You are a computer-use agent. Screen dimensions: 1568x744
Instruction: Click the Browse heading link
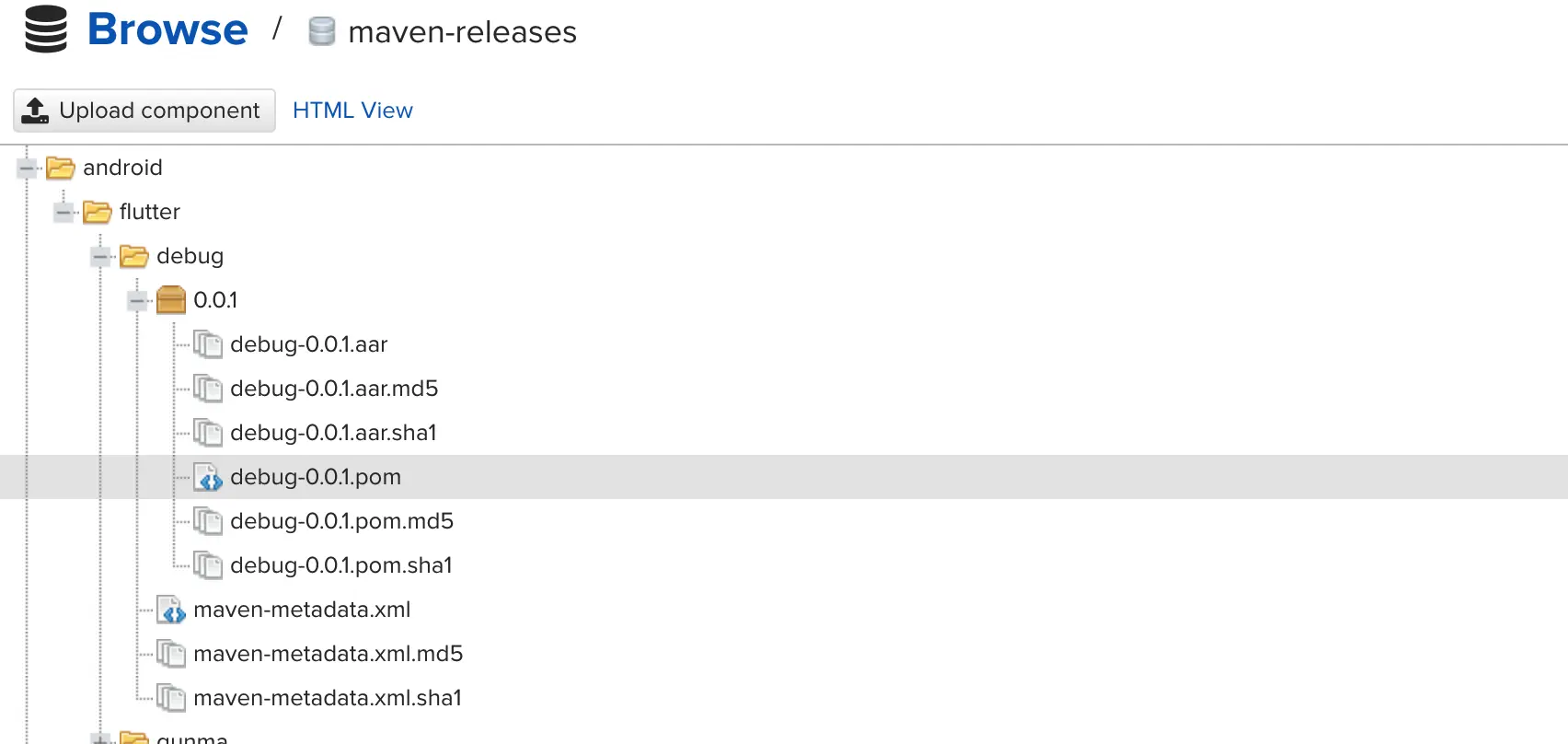point(167,29)
